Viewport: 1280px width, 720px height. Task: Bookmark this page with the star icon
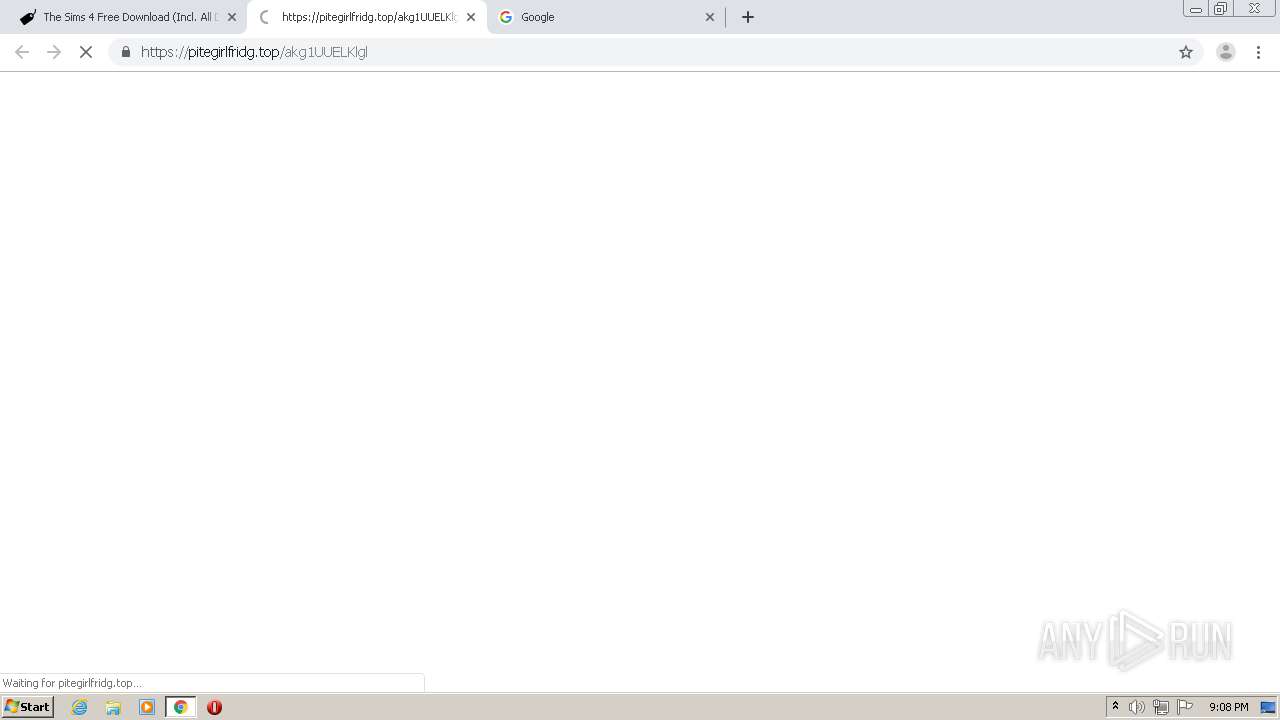coord(1186,52)
